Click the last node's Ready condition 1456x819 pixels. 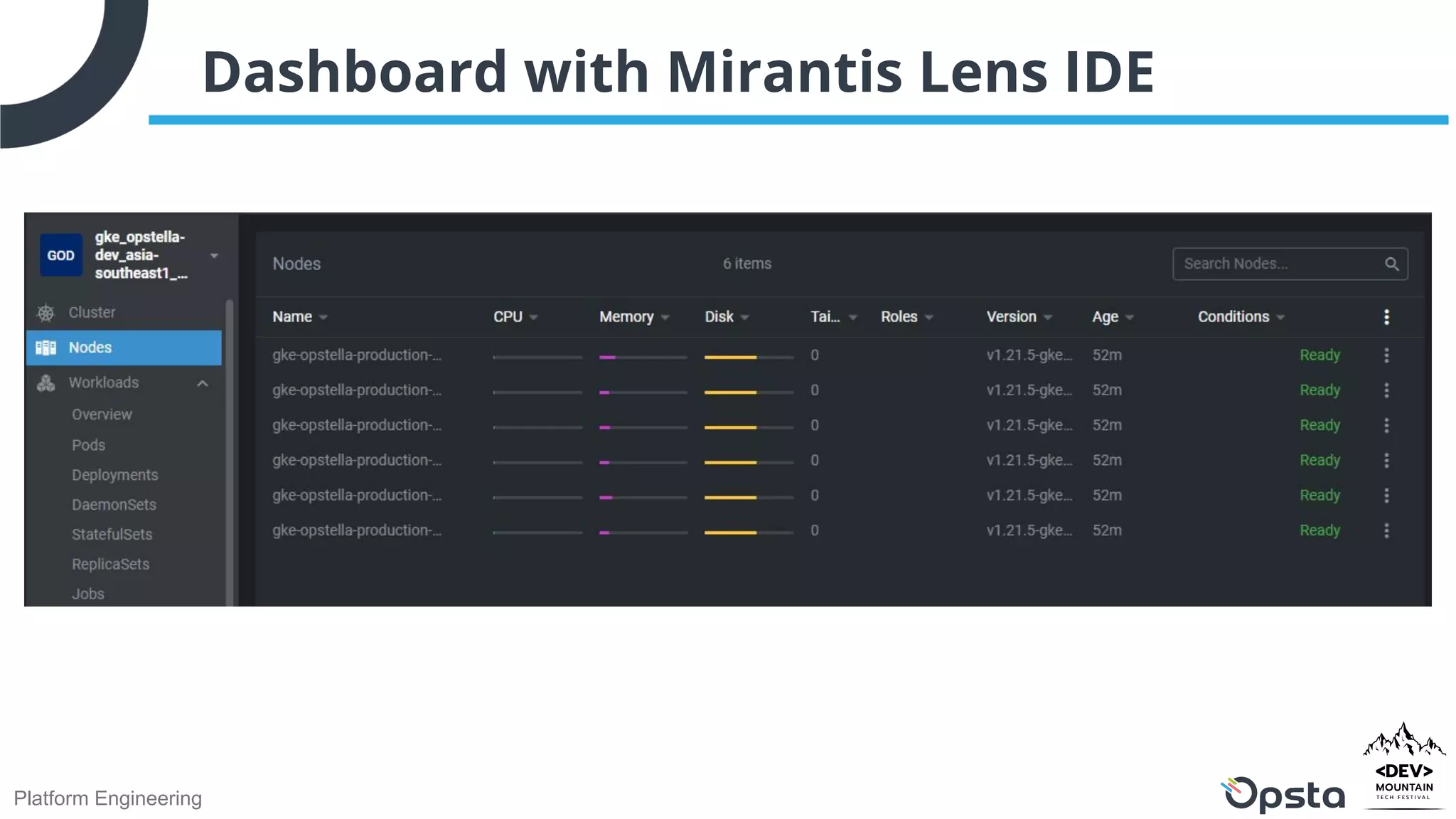(1319, 530)
